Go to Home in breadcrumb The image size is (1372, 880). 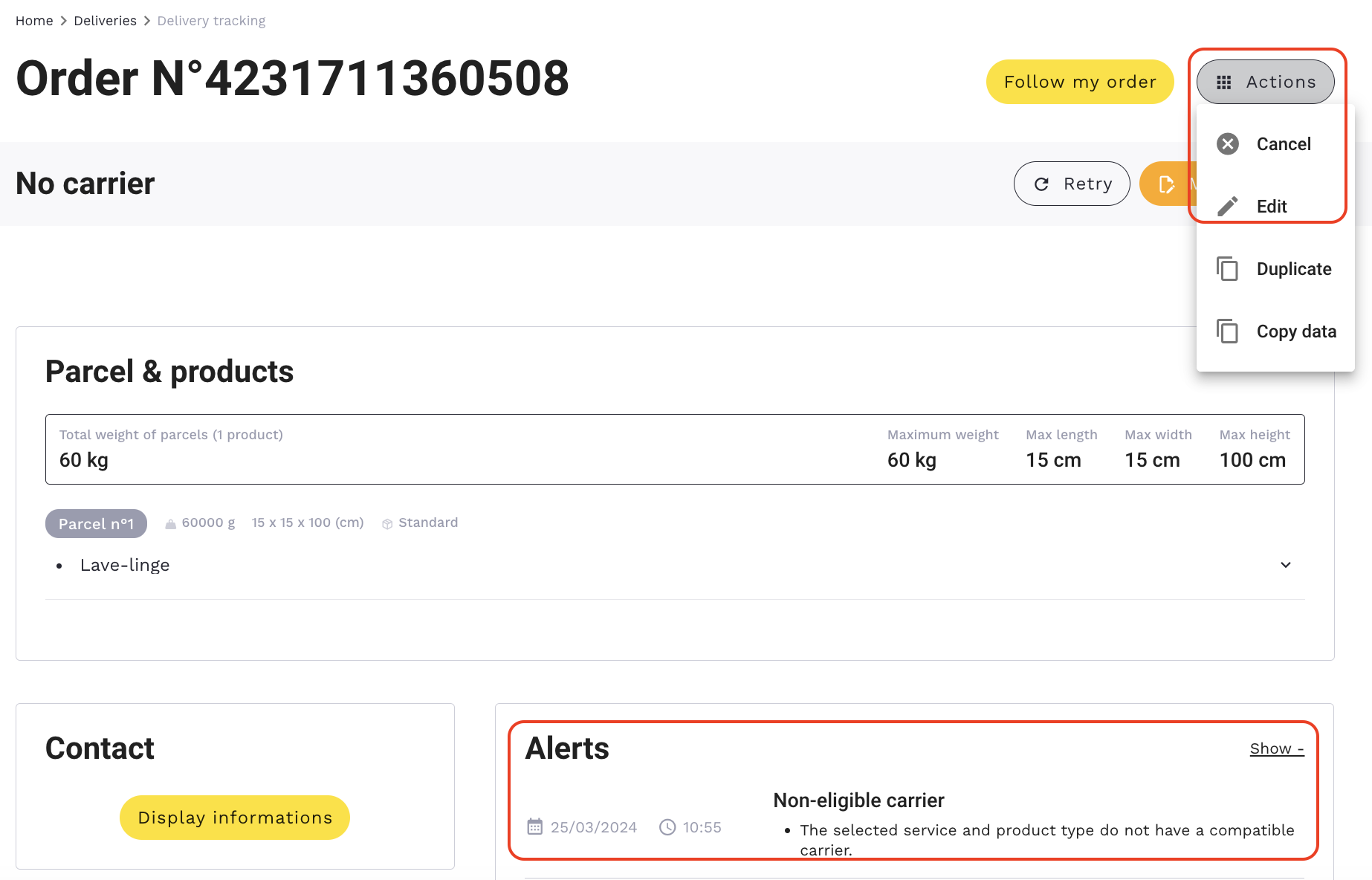[34, 21]
